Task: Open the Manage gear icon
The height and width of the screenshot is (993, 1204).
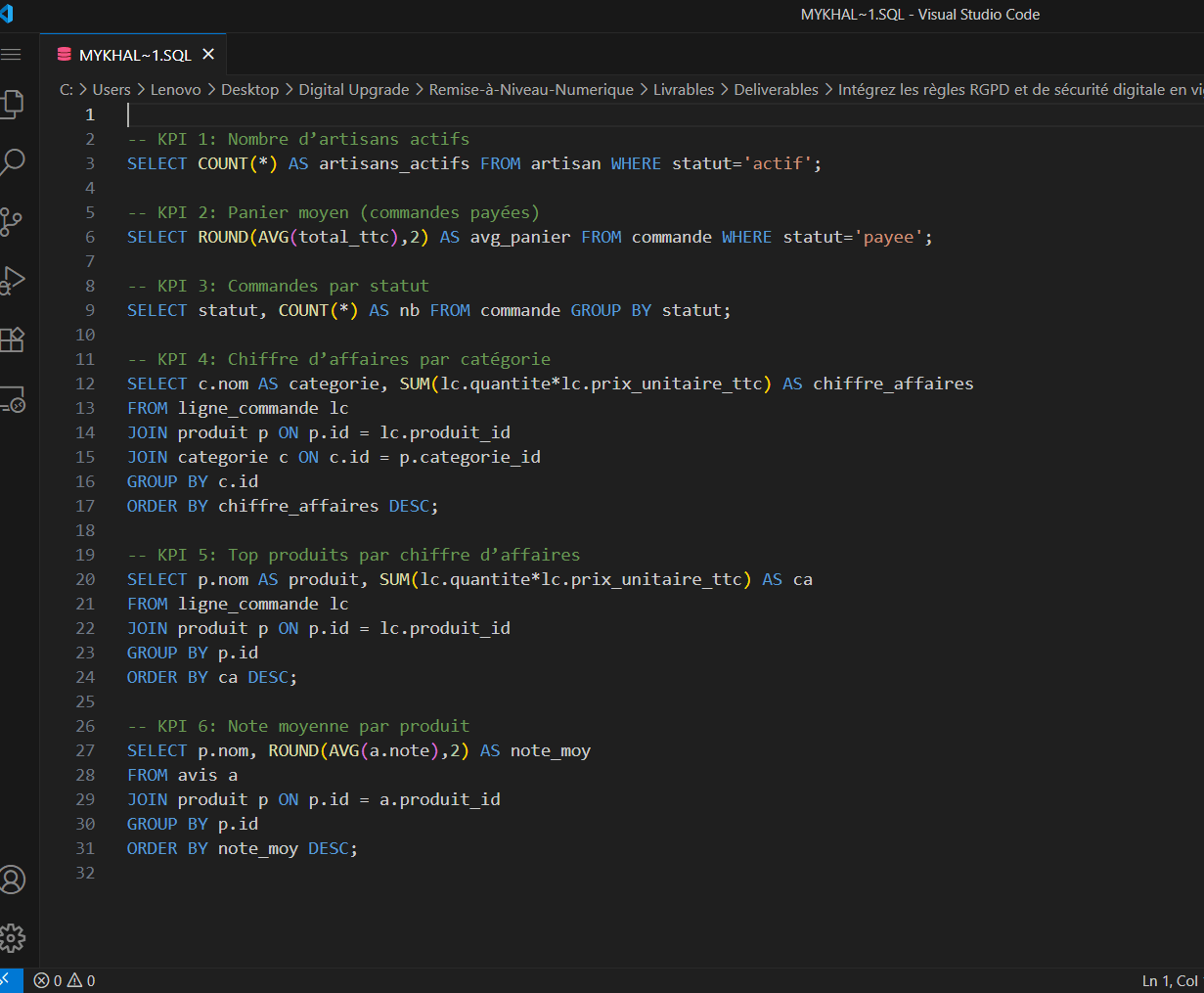Action: [12, 938]
